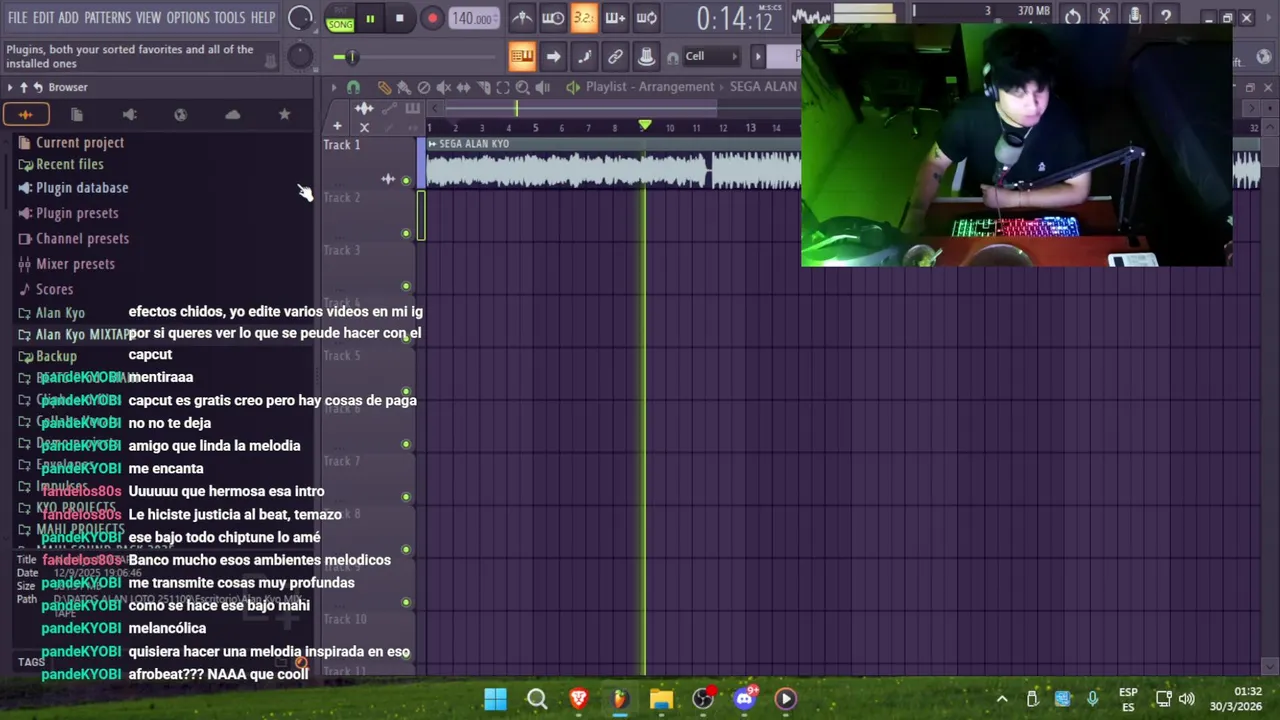
Task: Click the 0:14:12 time display
Action: (735, 18)
